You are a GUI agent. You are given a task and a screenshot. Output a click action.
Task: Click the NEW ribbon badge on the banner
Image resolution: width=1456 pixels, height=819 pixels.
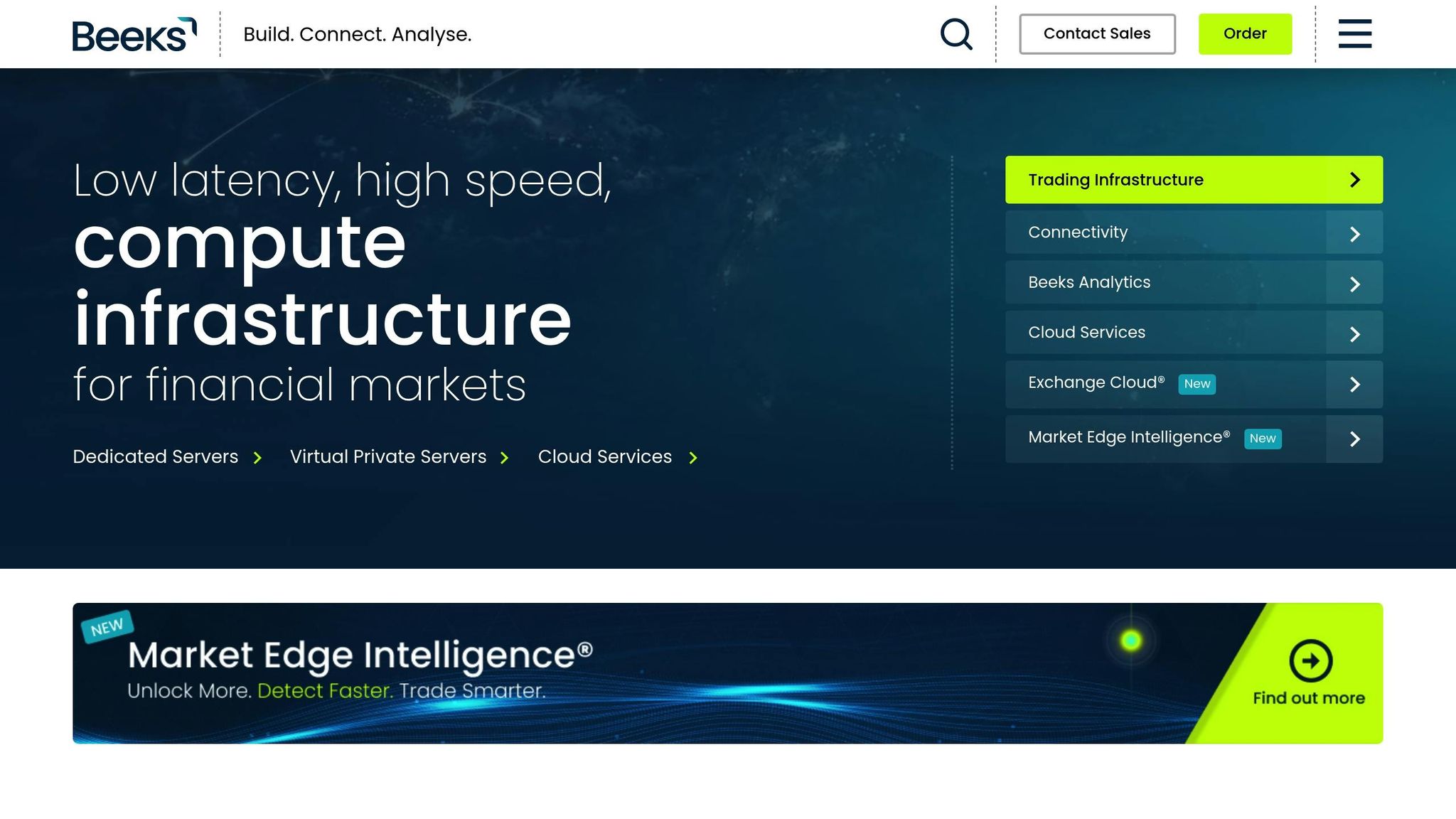[107, 626]
